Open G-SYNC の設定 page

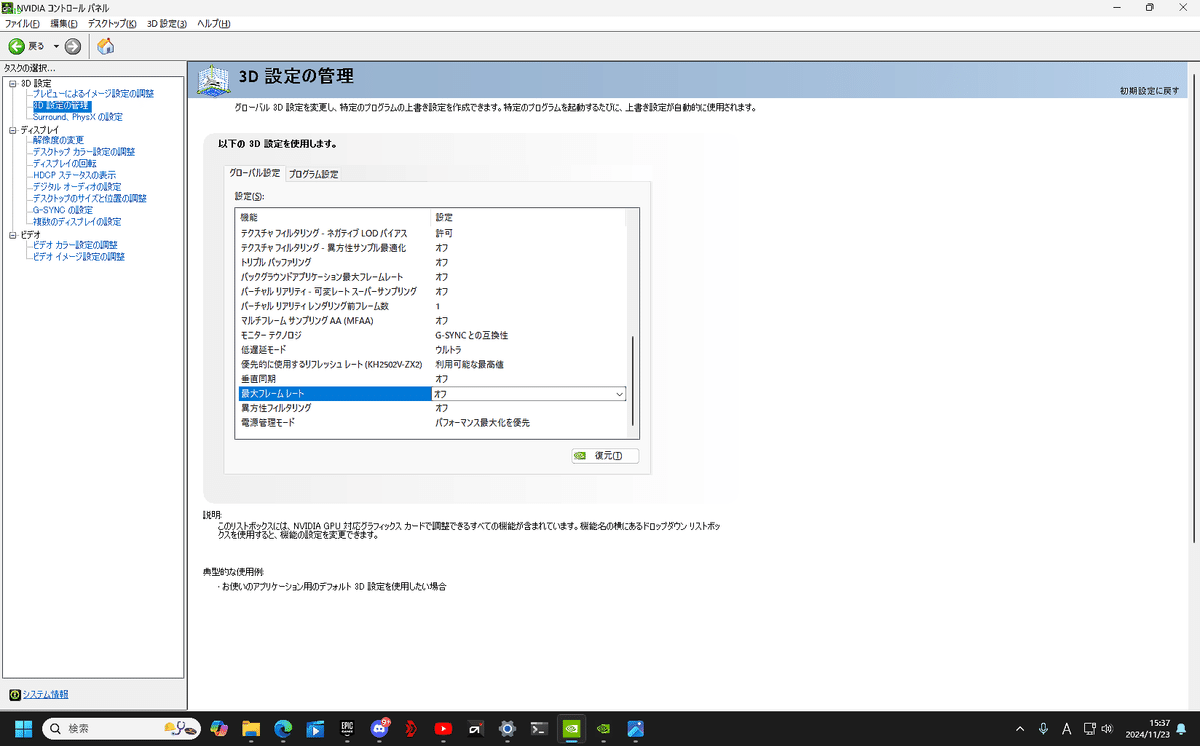(62, 210)
